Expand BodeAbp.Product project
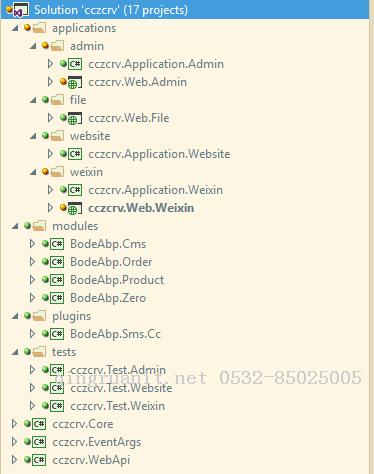374x474 pixels. [x=32, y=280]
